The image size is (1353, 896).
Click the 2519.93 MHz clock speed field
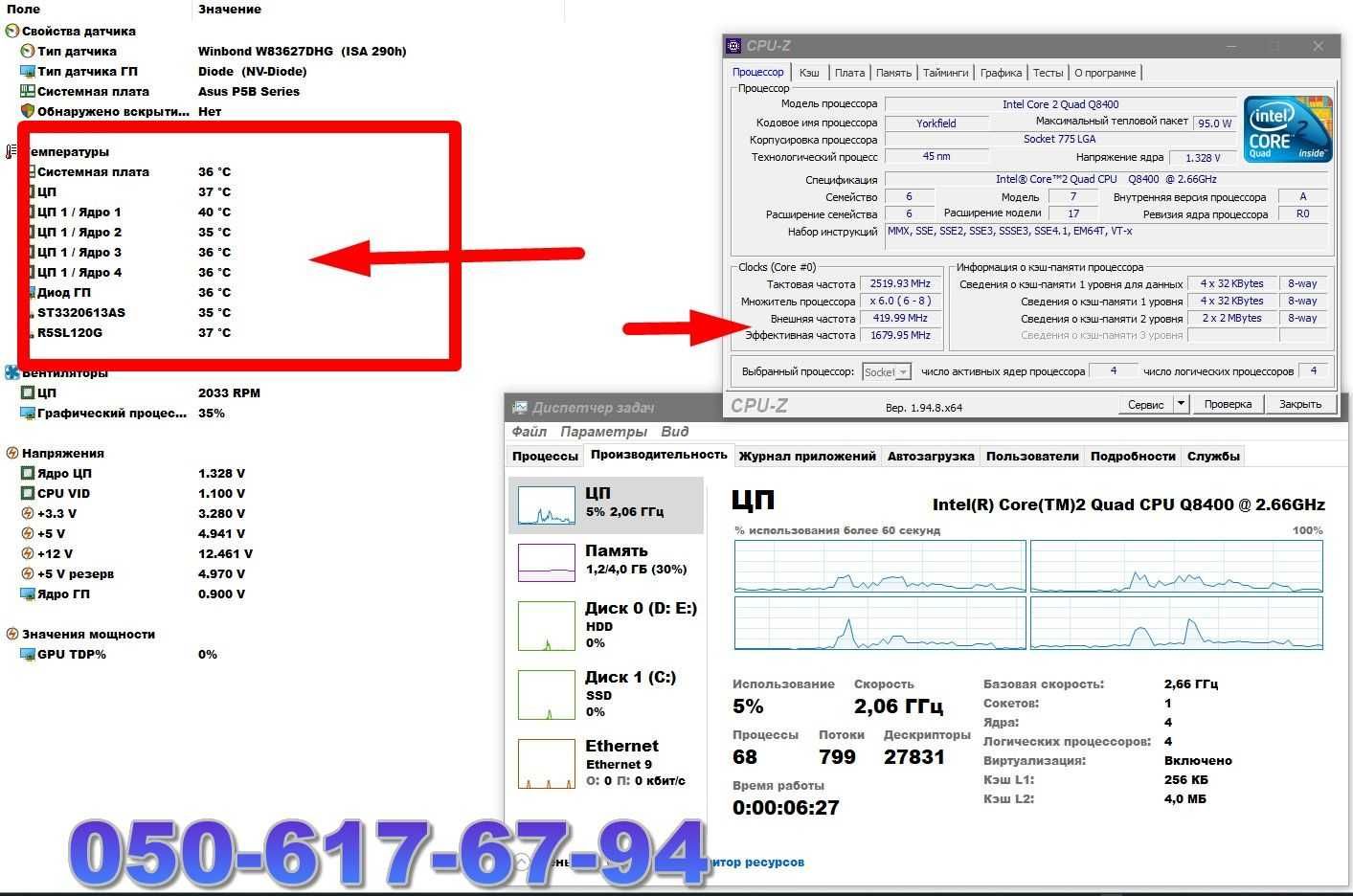pyautogui.click(x=900, y=284)
